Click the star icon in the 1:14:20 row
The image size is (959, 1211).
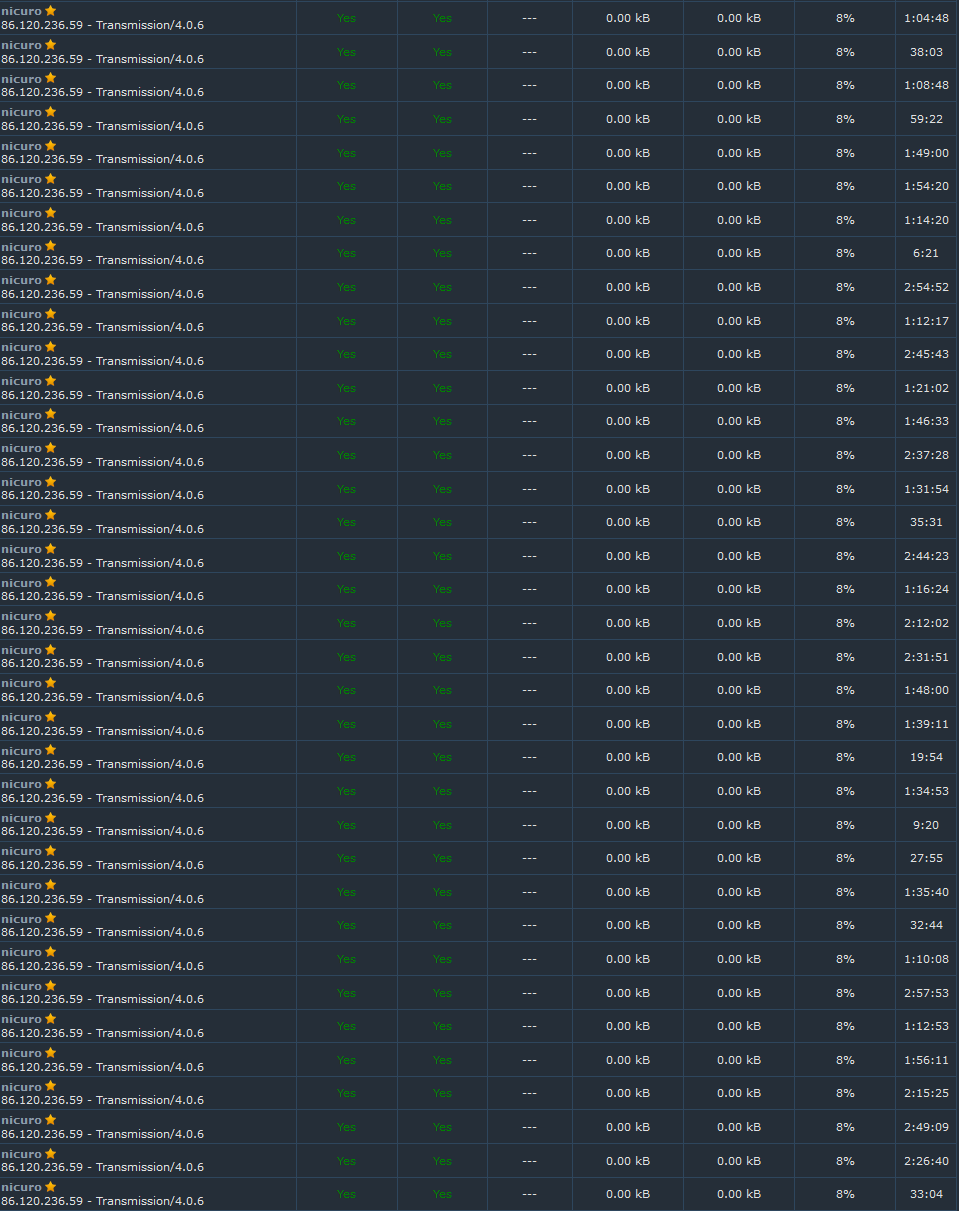[x=50, y=213]
